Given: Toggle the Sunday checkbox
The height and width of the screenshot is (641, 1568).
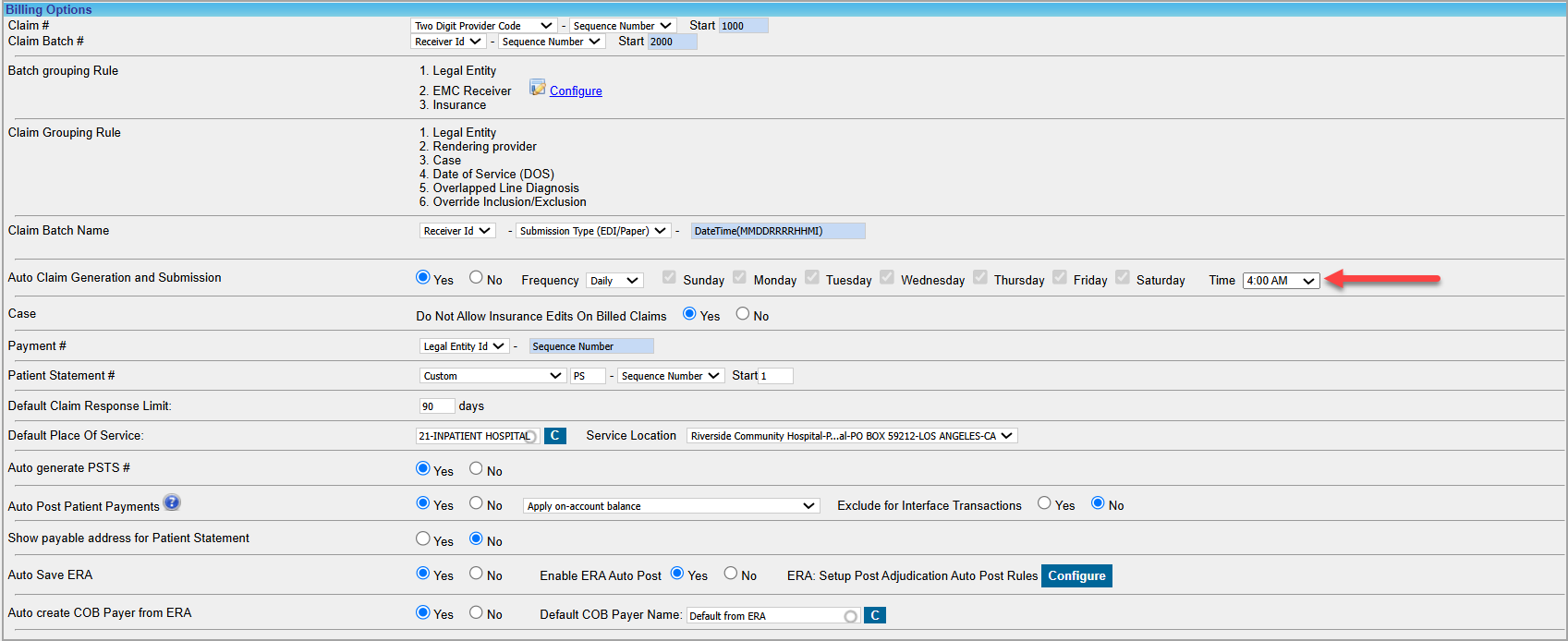Looking at the screenshot, I should [x=670, y=277].
